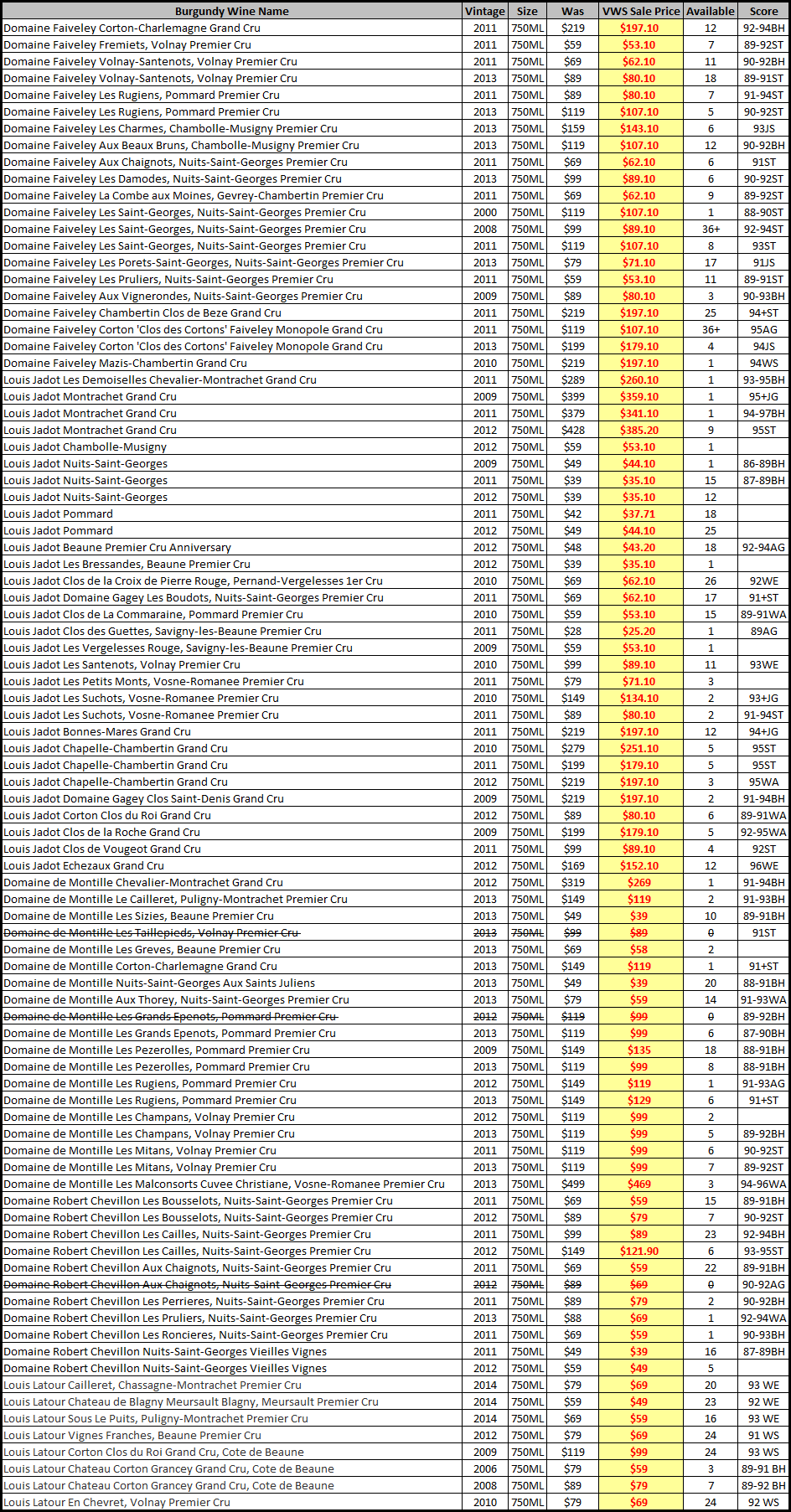Click the Score column header
The height and width of the screenshot is (1512, 791).
point(763,12)
